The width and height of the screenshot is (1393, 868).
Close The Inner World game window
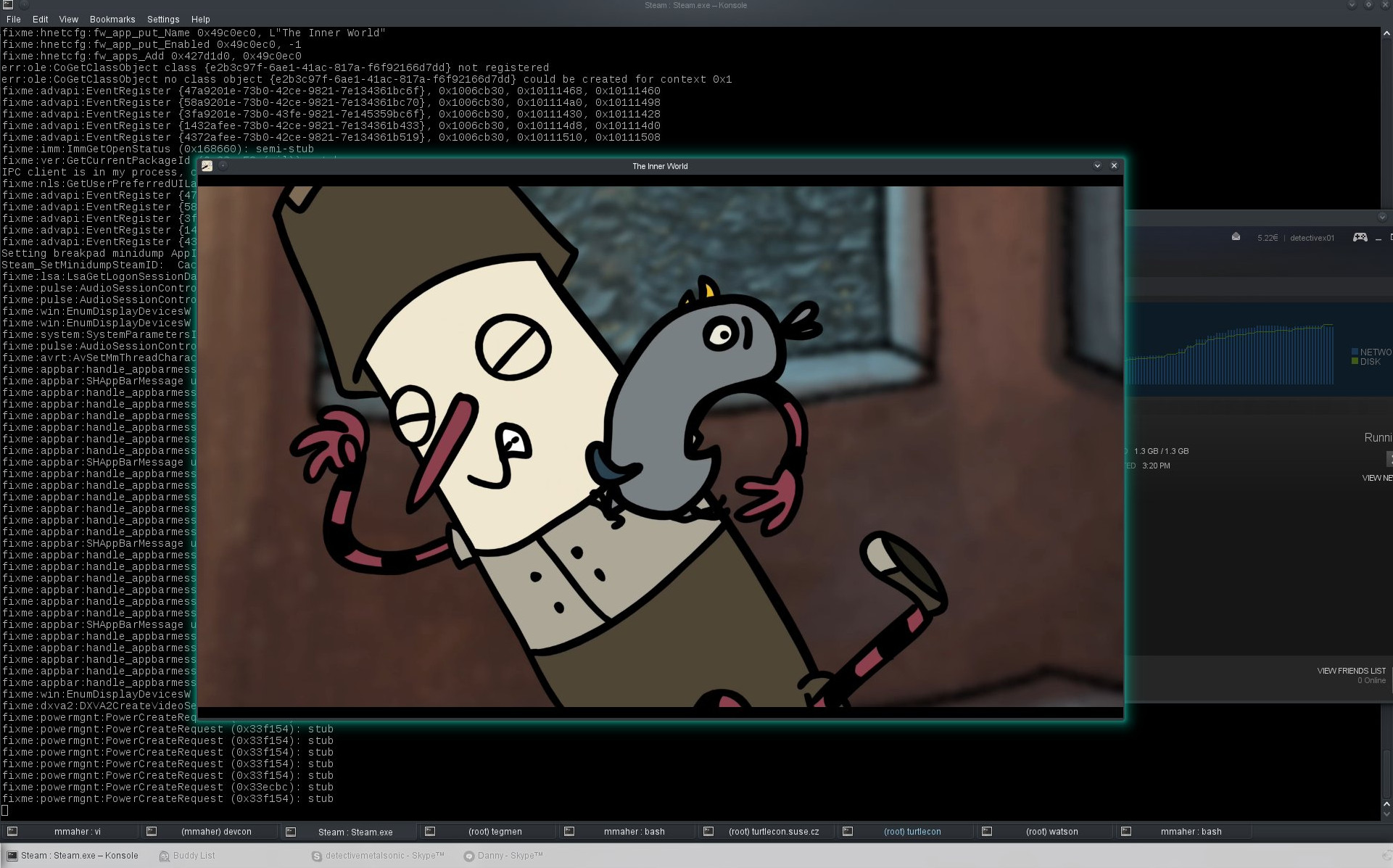pos(1115,166)
